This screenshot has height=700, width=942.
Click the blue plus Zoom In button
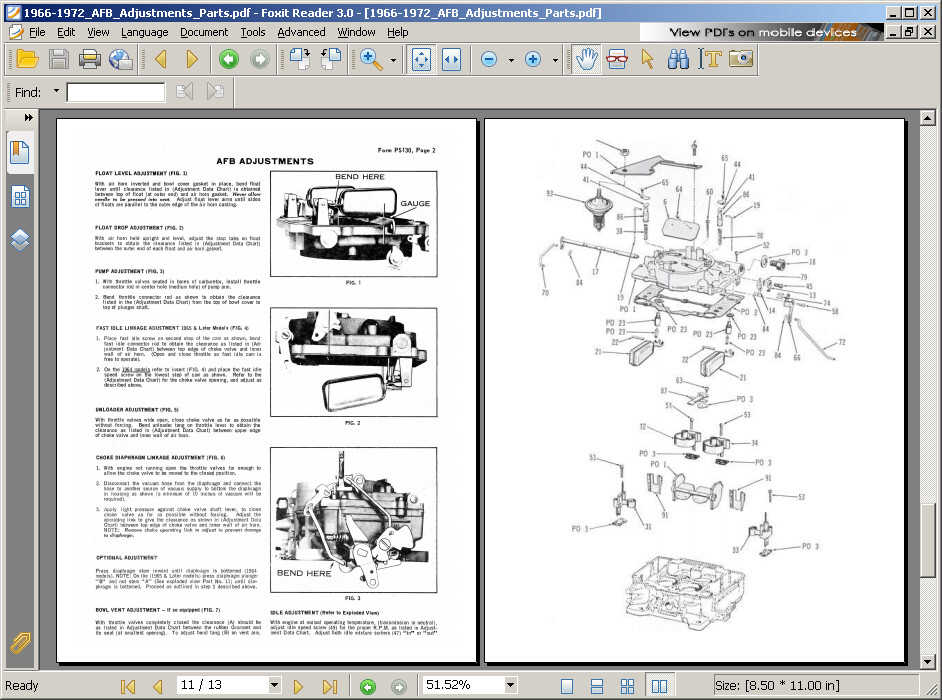tap(533, 59)
